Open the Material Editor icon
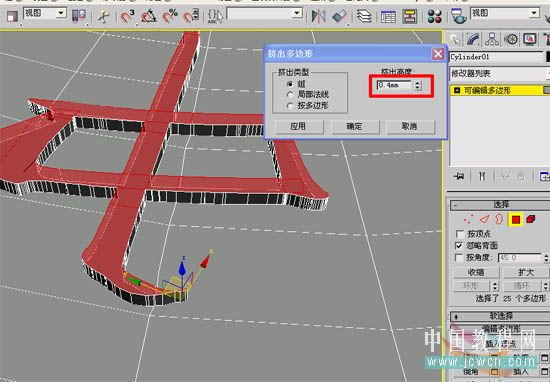The image size is (550, 382). click(434, 16)
